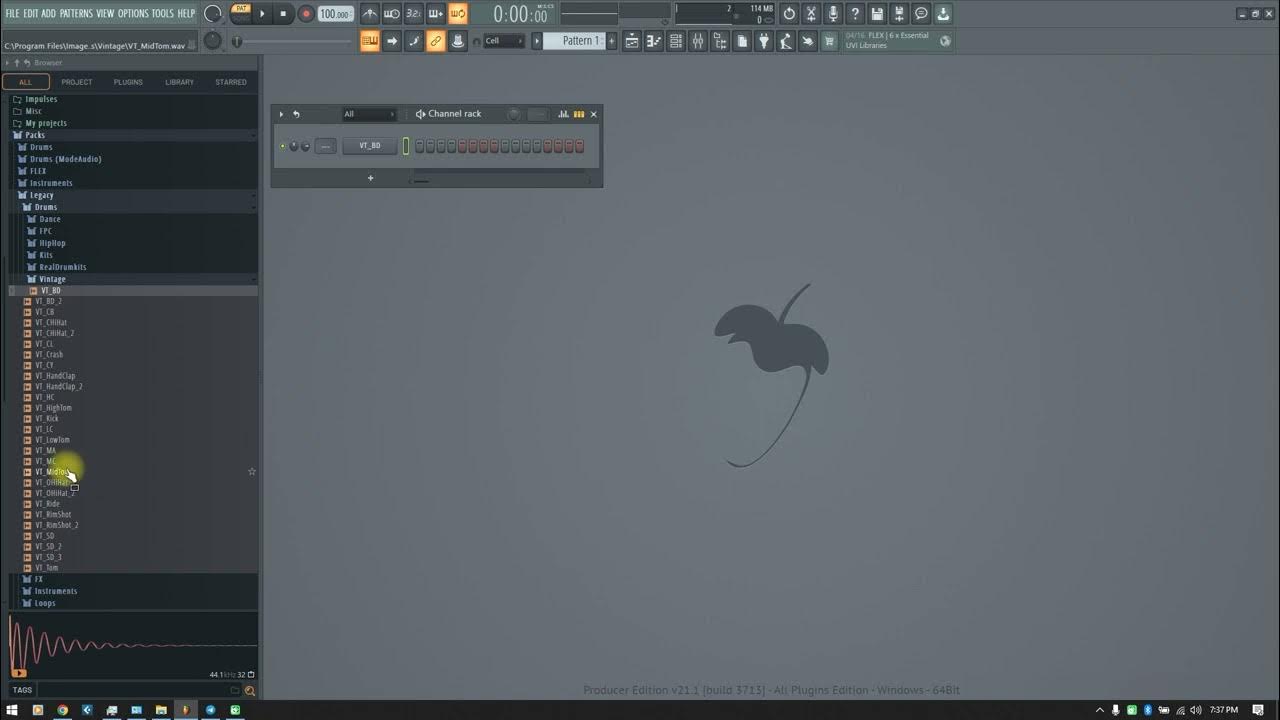The height and width of the screenshot is (720, 1280).
Task: Toggle the overdub/blend recording icon
Action: pos(435,14)
